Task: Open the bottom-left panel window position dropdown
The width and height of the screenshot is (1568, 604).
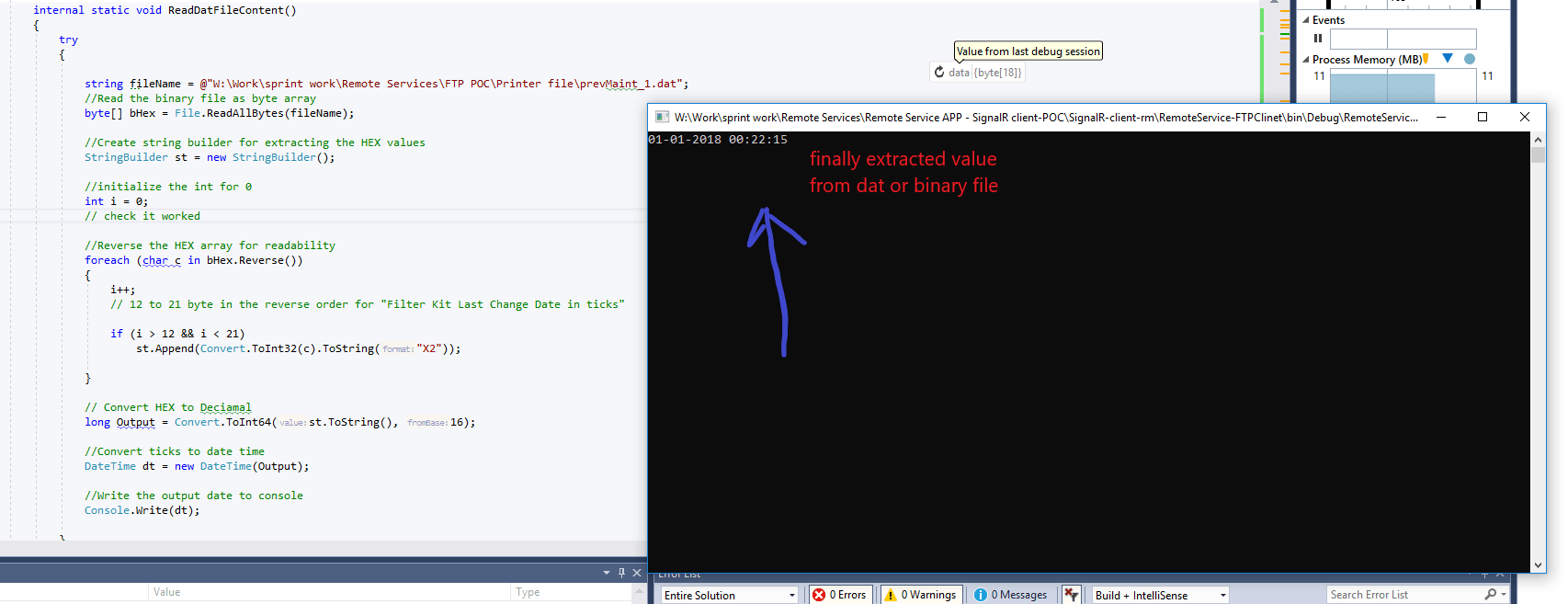Action: tap(607, 573)
